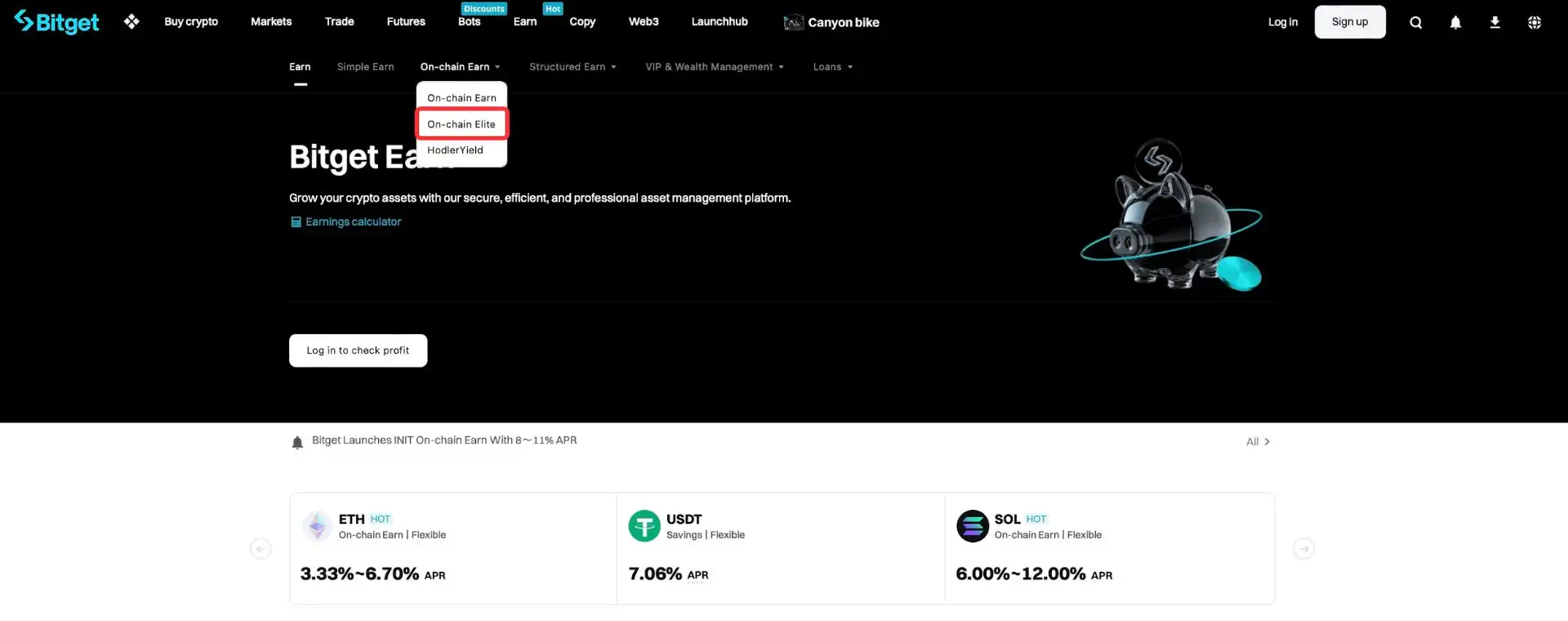
Task: Open the Earnings calculator link
Action: [353, 221]
